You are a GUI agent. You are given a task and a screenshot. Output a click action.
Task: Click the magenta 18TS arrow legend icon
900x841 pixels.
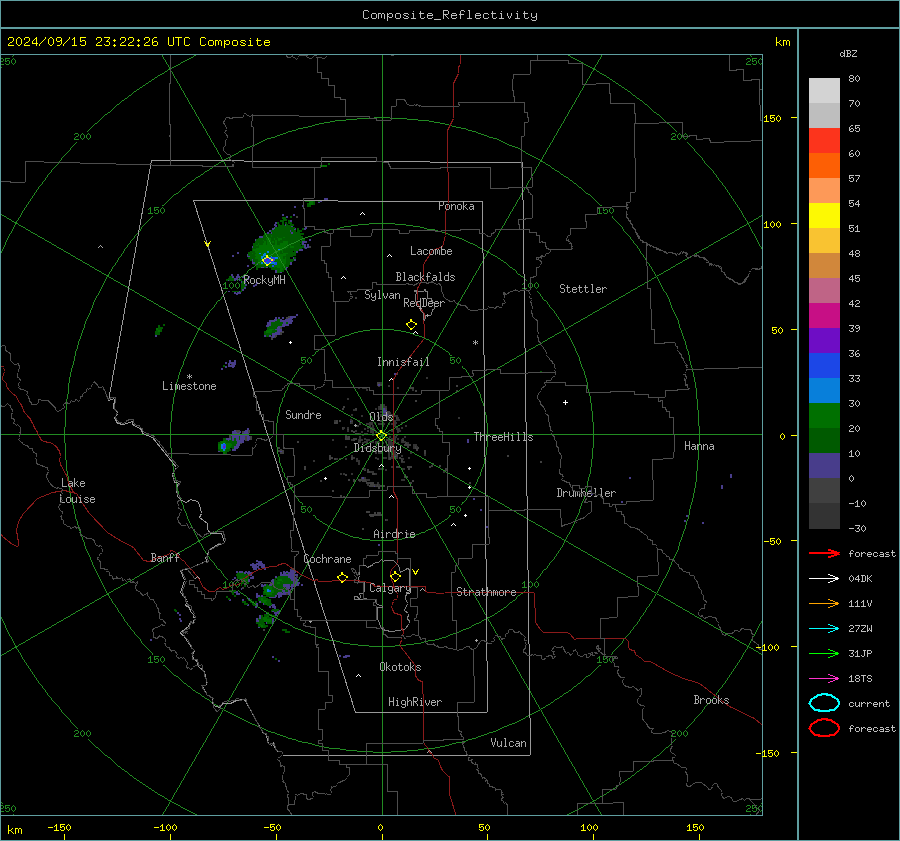(824, 679)
